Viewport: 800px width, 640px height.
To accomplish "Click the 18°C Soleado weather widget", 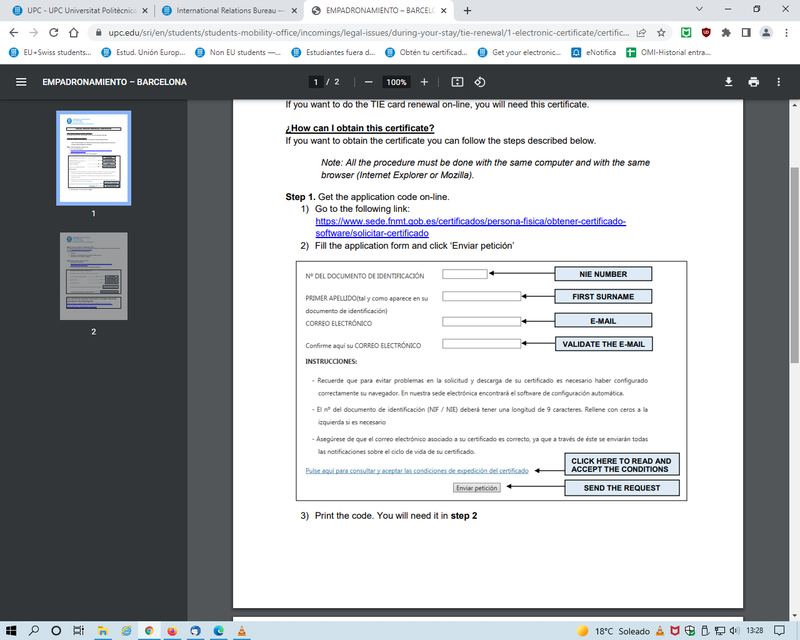I will (613, 631).
